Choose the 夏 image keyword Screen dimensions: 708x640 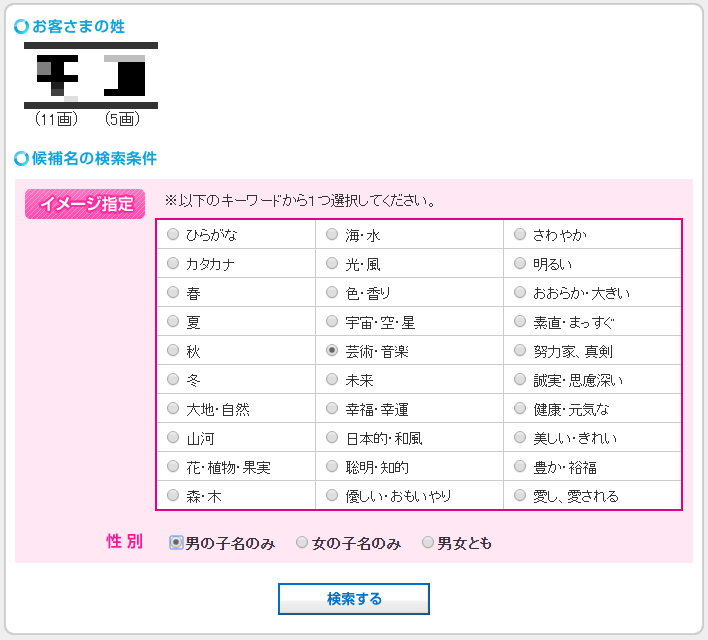coord(173,321)
